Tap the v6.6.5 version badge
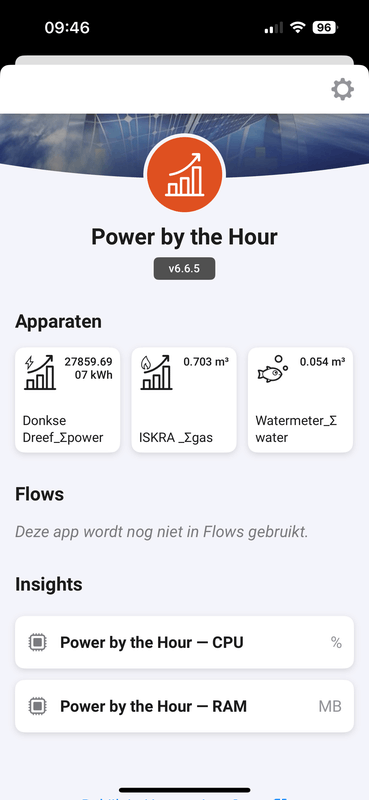The width and height of the screenshot is (369, 800). click(184, 268)
